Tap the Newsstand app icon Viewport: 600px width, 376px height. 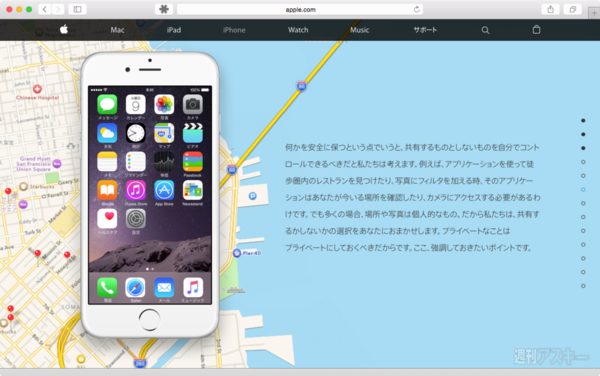(192, 190)
